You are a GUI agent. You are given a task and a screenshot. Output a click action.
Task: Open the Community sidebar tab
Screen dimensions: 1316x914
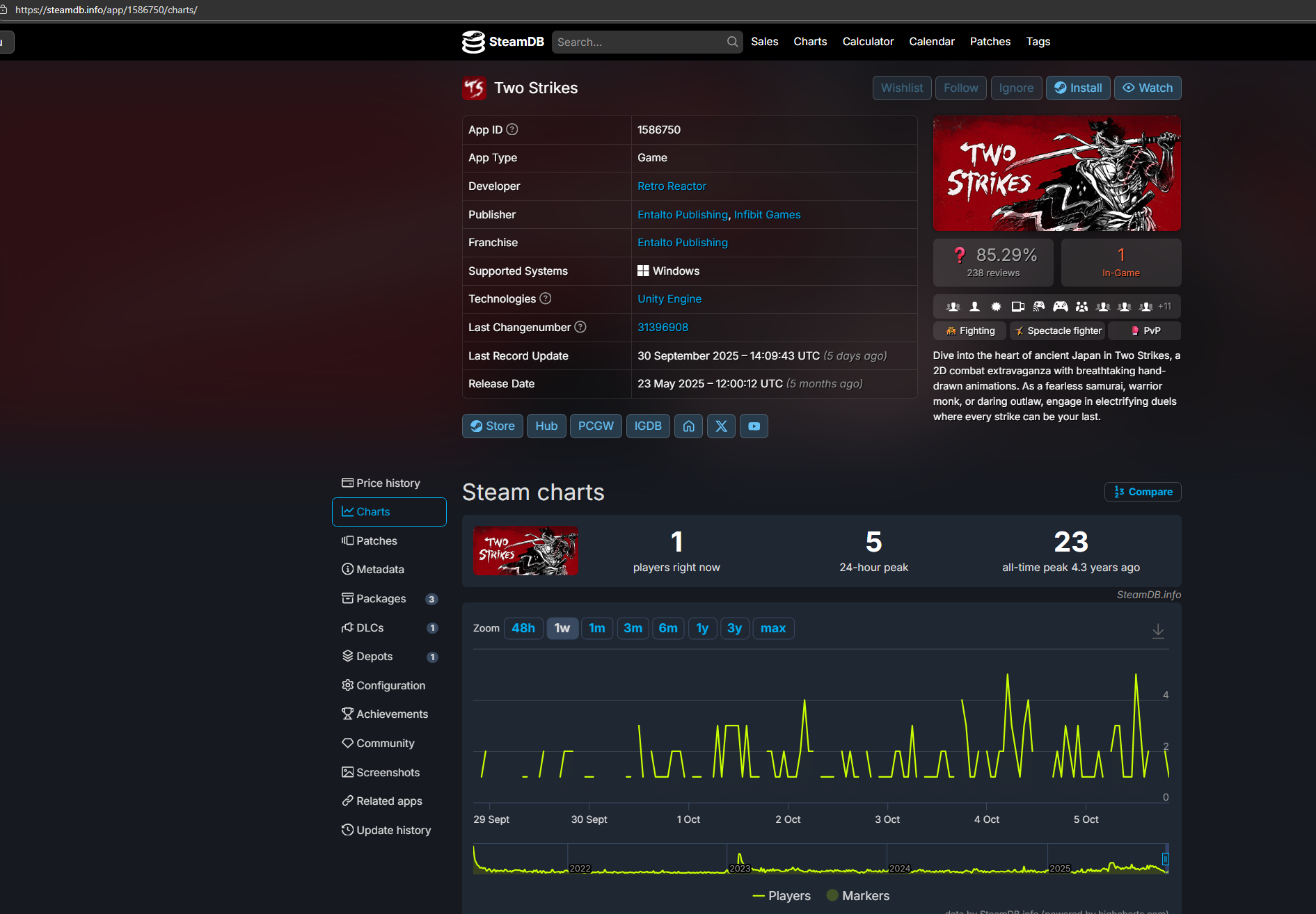[x=389, y=743]
